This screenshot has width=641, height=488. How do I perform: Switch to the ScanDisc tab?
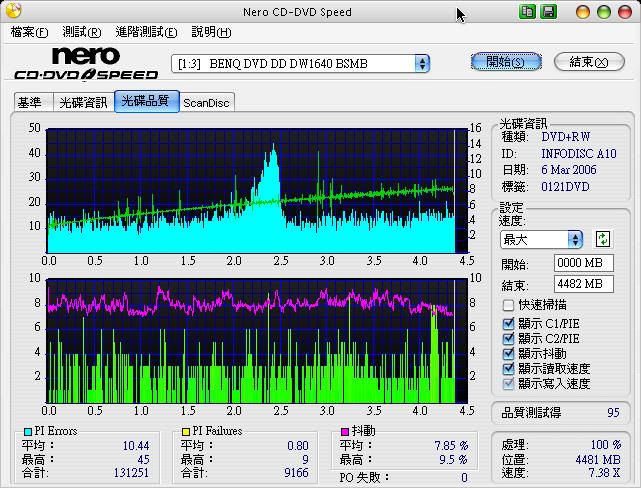click(x=206, y=103)
